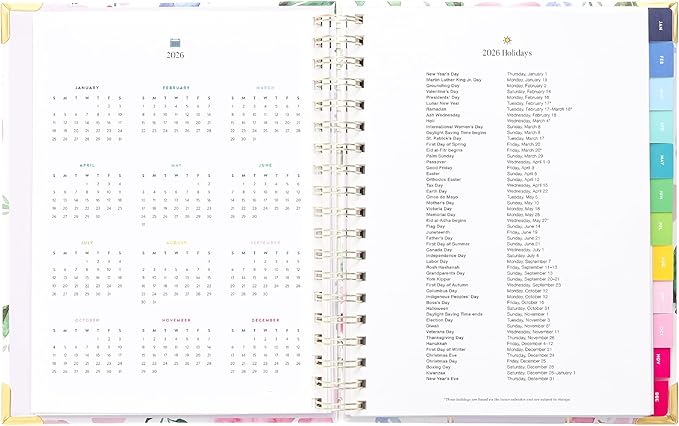This screenshot has height=426, width=679.
Task: Click the lunar calendar footnote text
Action: pos(507,400)
